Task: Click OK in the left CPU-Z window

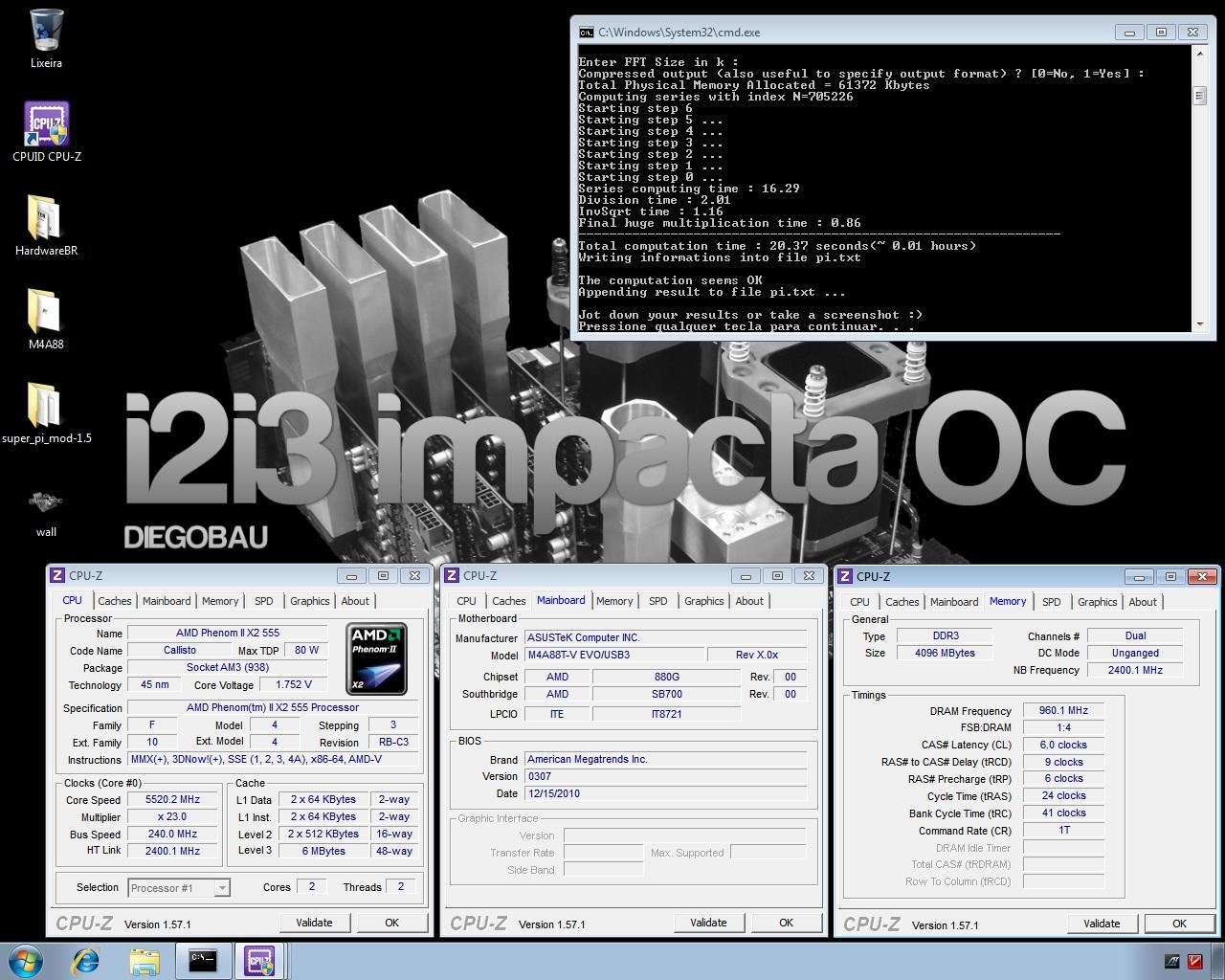Action: (391, 923)
